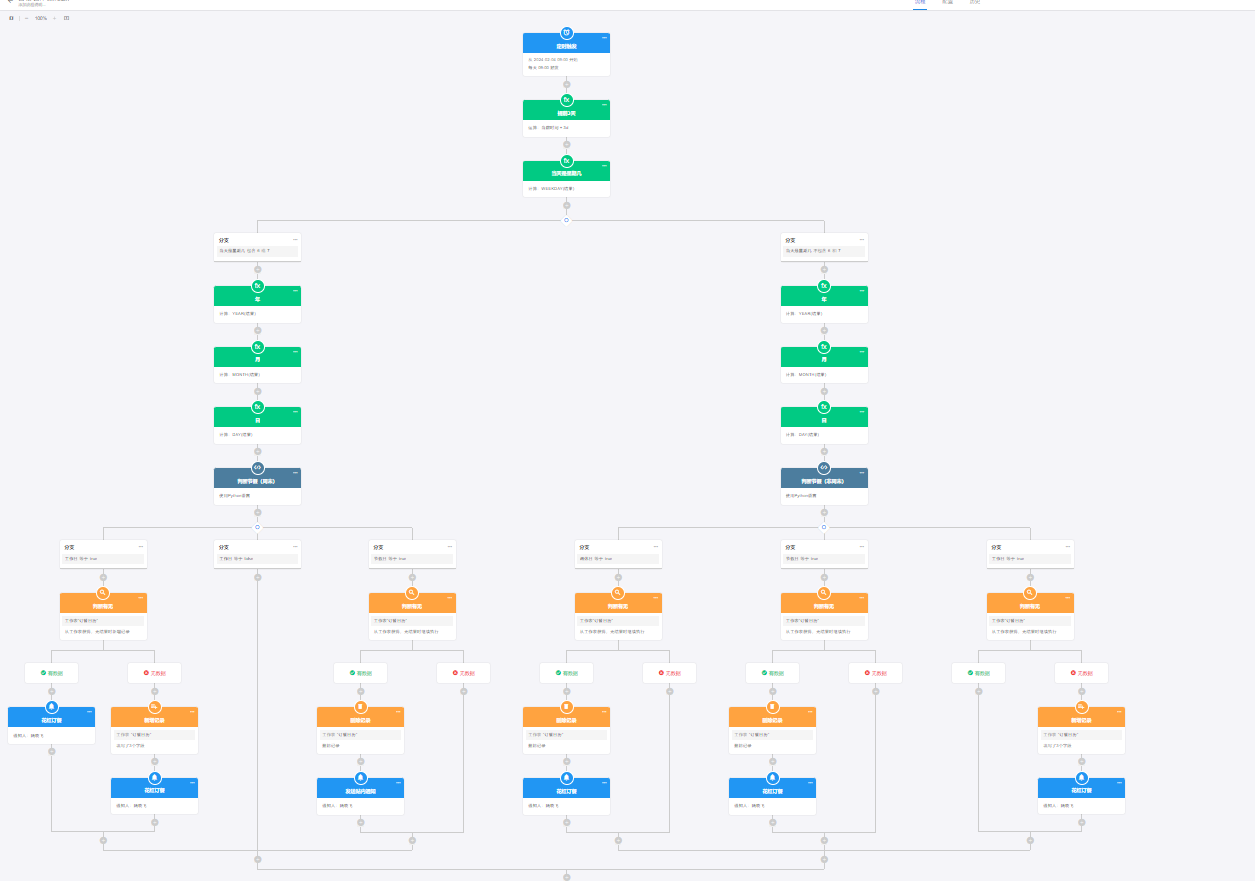Click the clock icon on the timer trigger node
The width and height of the screenshot is (1255, 881).
coord(566,33)
